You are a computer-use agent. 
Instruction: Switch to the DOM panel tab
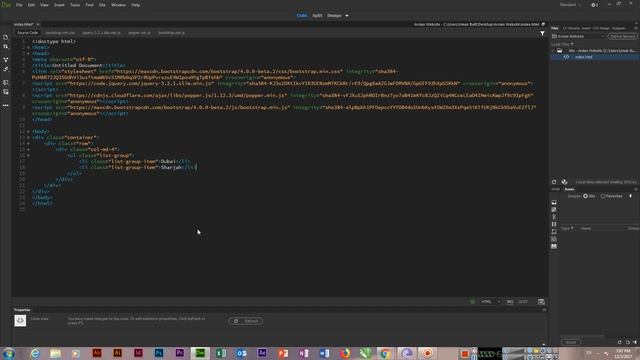[x=556, y=189]
